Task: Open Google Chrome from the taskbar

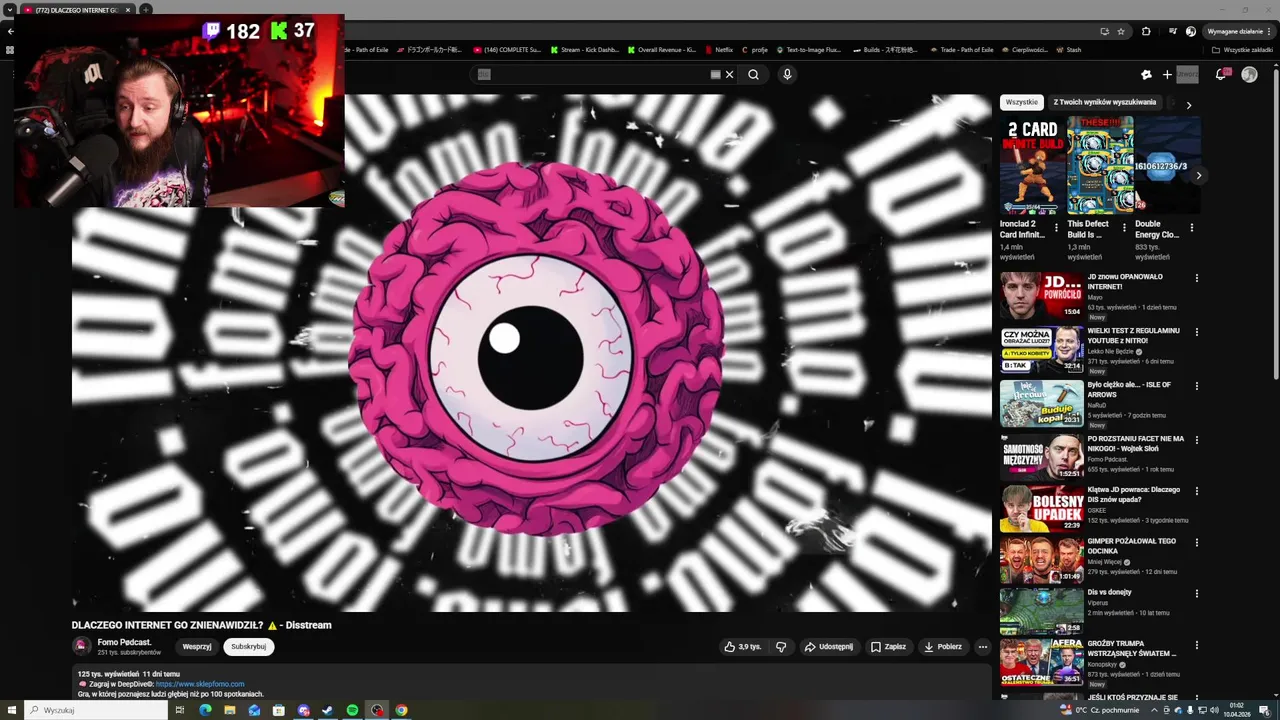Action: tap(401, 710)
